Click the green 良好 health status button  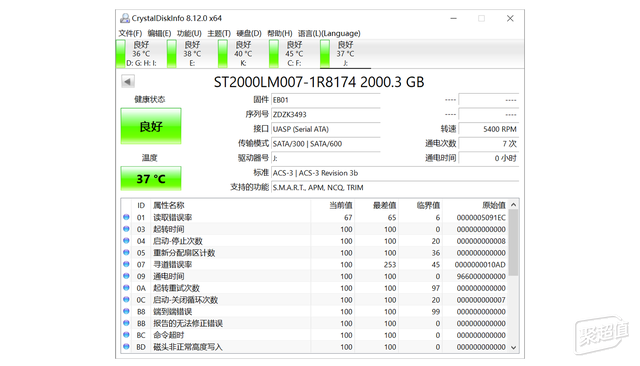click(x=151, y=126)
